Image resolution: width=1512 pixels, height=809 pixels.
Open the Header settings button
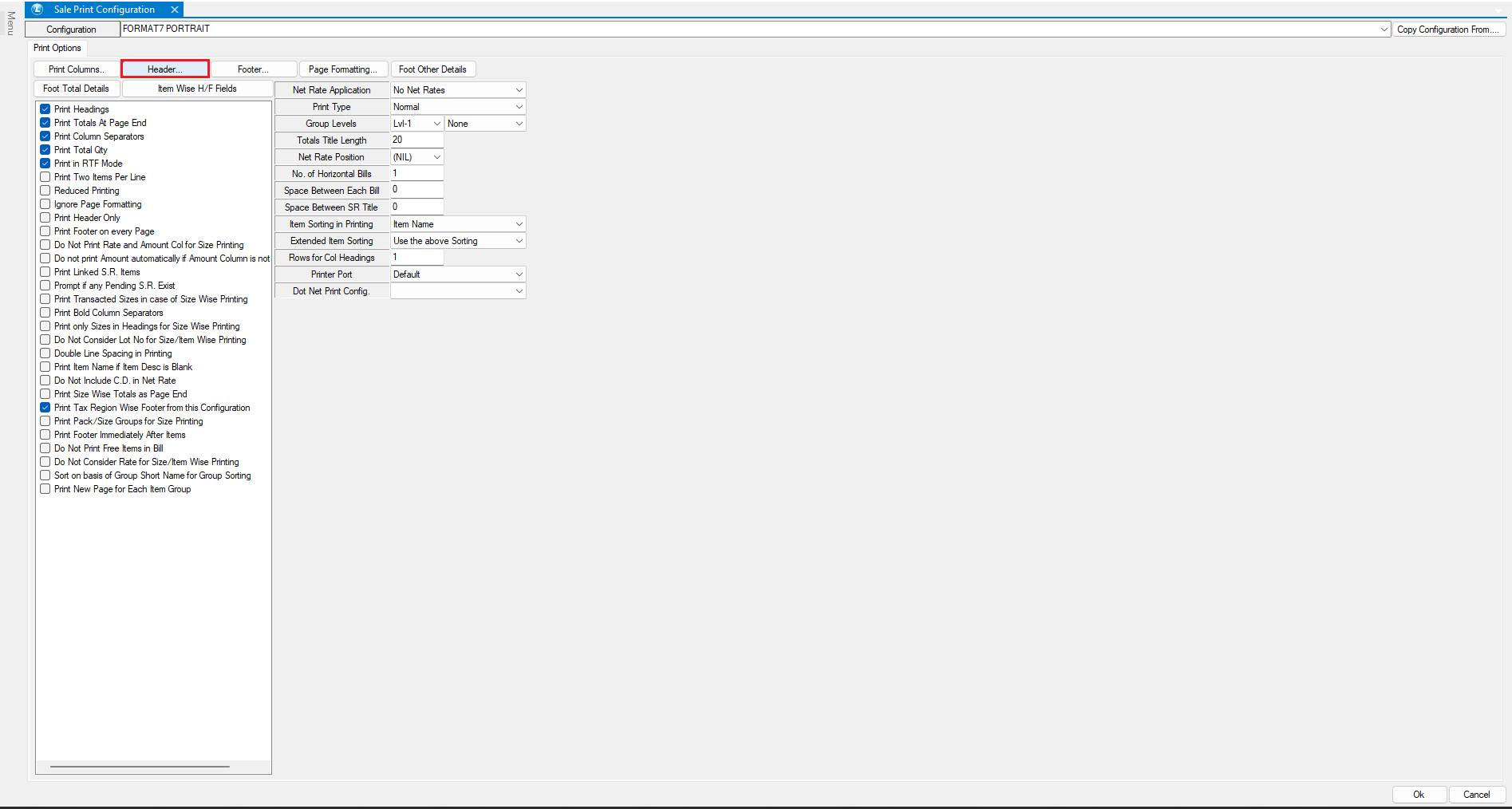point(165,69)
